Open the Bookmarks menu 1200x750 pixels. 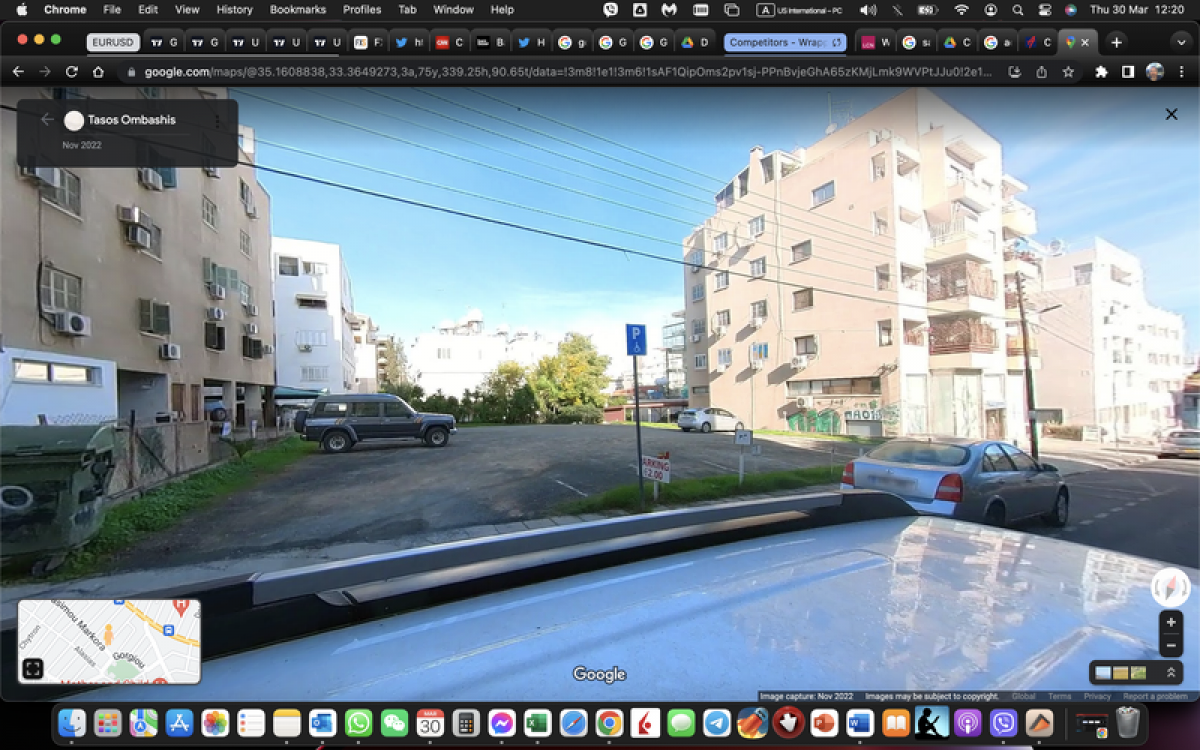296,9
